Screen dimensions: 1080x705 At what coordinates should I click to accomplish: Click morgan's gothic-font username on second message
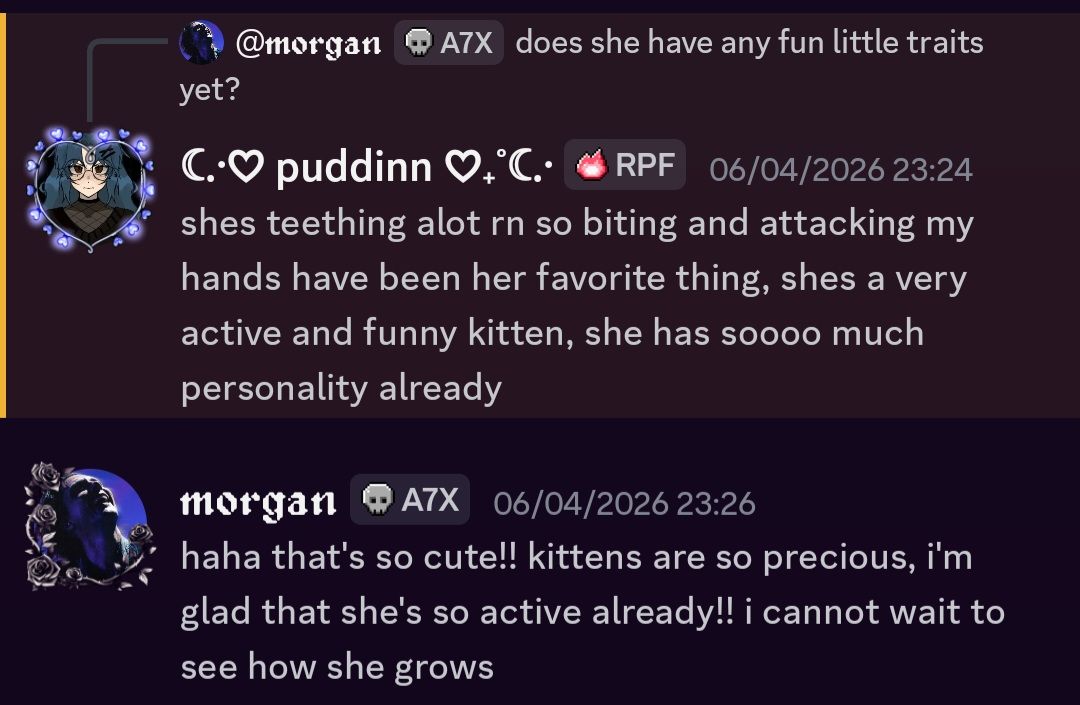258,501
